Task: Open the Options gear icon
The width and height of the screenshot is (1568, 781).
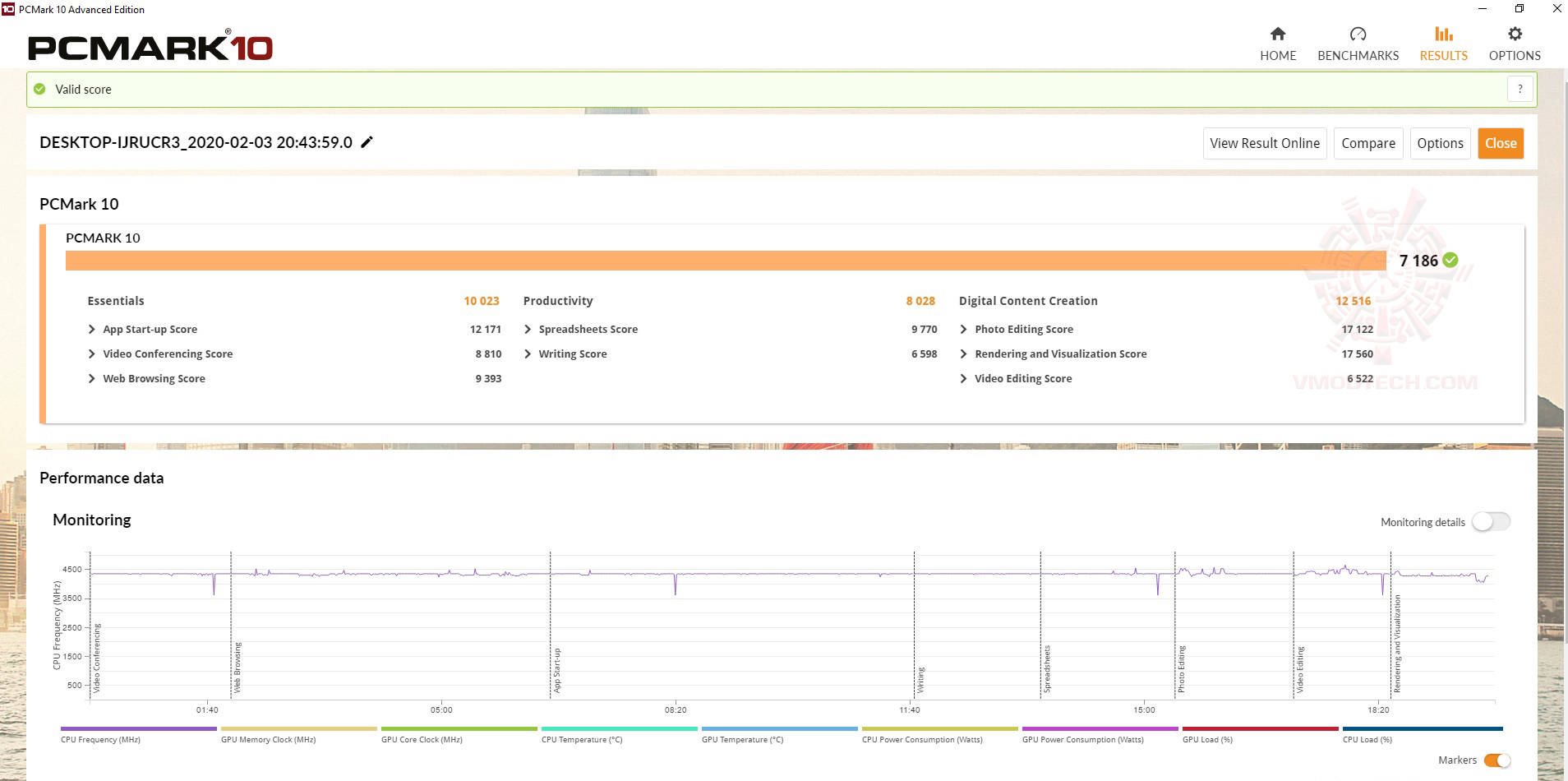Action: coord(1515,34)
